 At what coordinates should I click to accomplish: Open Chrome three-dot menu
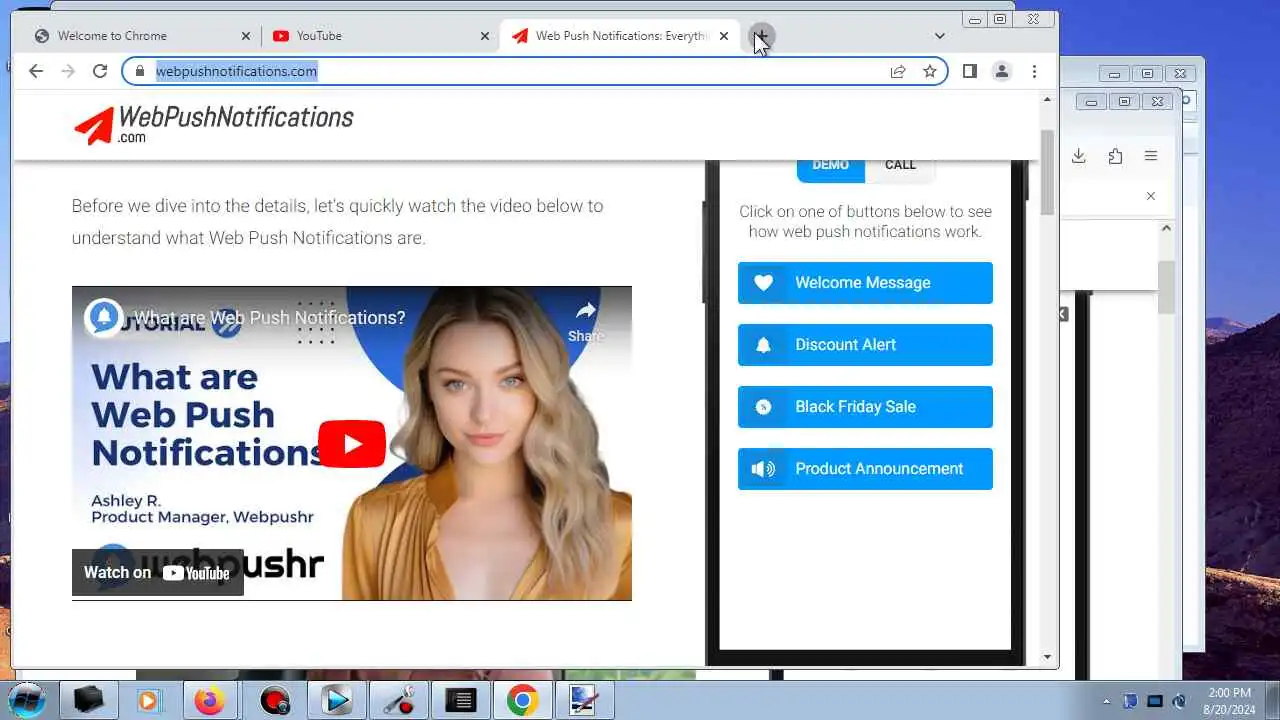pyautogui.click(x=1034, y=71)
